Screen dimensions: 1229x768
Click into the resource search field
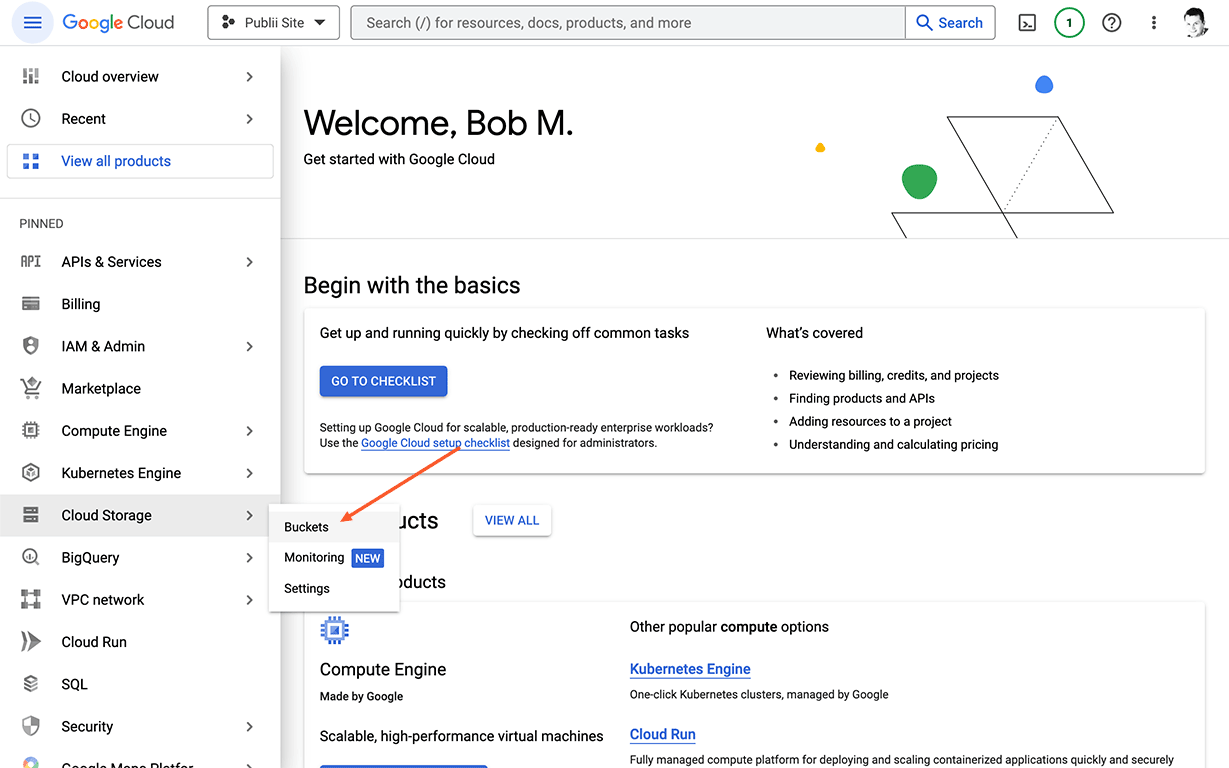[628, 23]
